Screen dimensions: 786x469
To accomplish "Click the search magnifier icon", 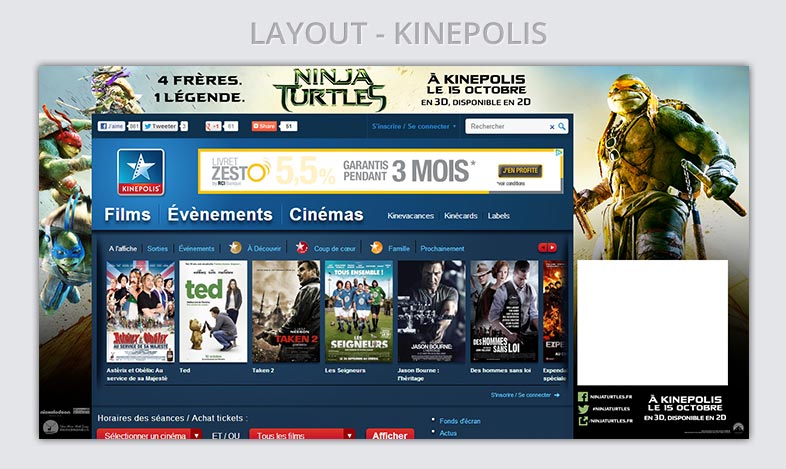I will click(562, 127).
